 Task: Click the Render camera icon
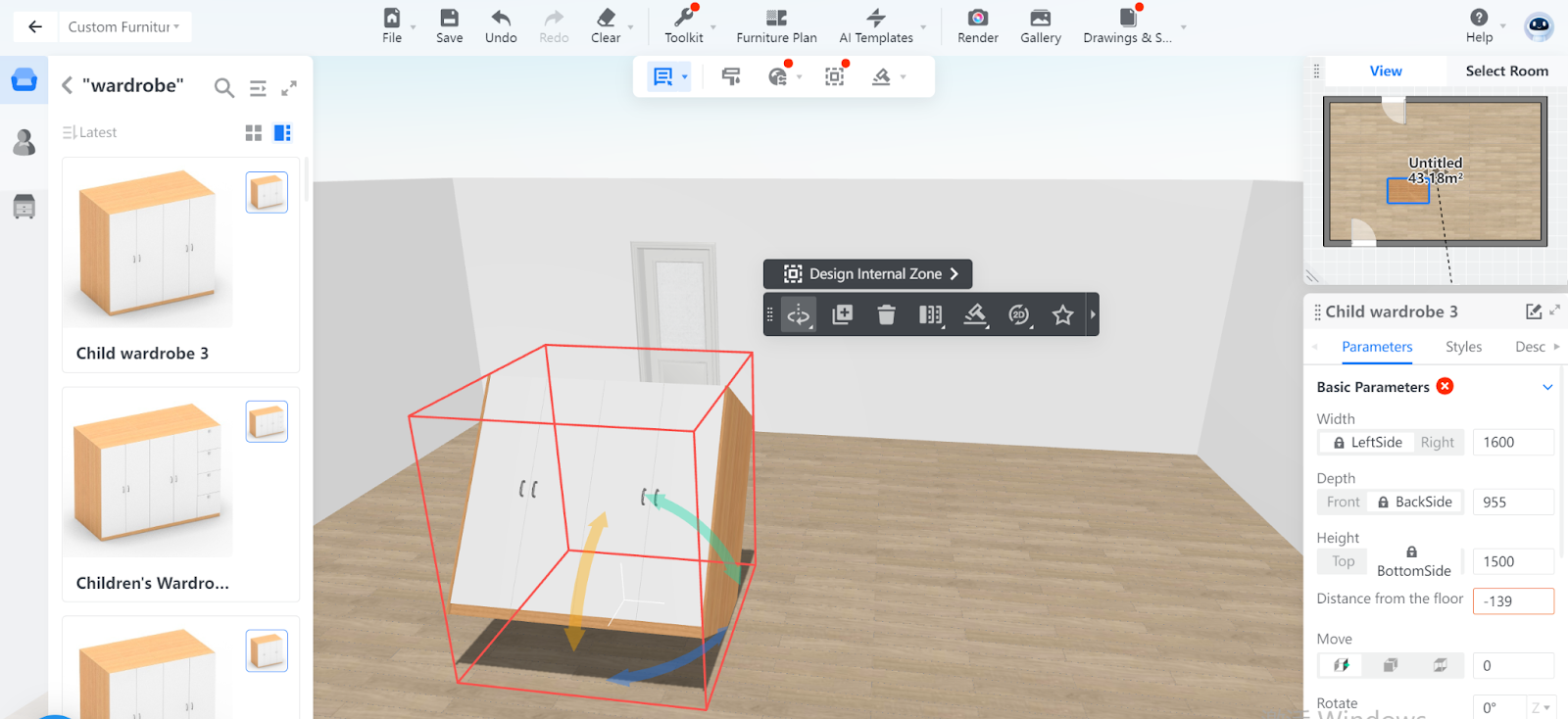click(x=977, y=19)
